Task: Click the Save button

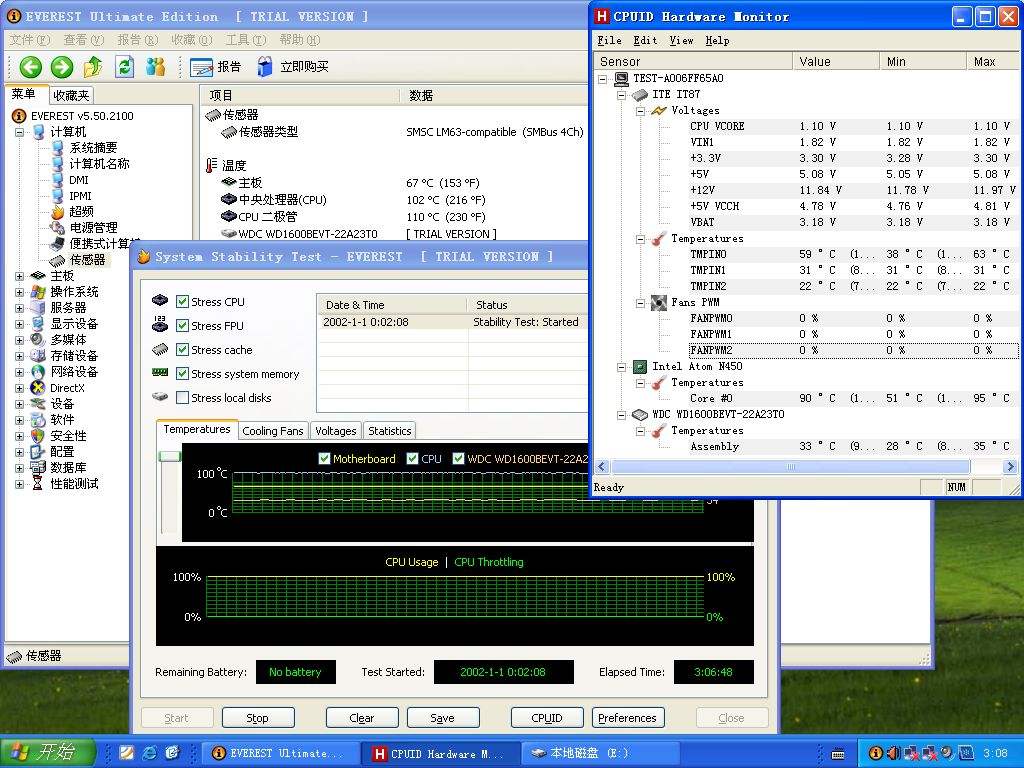Action: pyautogui.click(x=443, y=718)
